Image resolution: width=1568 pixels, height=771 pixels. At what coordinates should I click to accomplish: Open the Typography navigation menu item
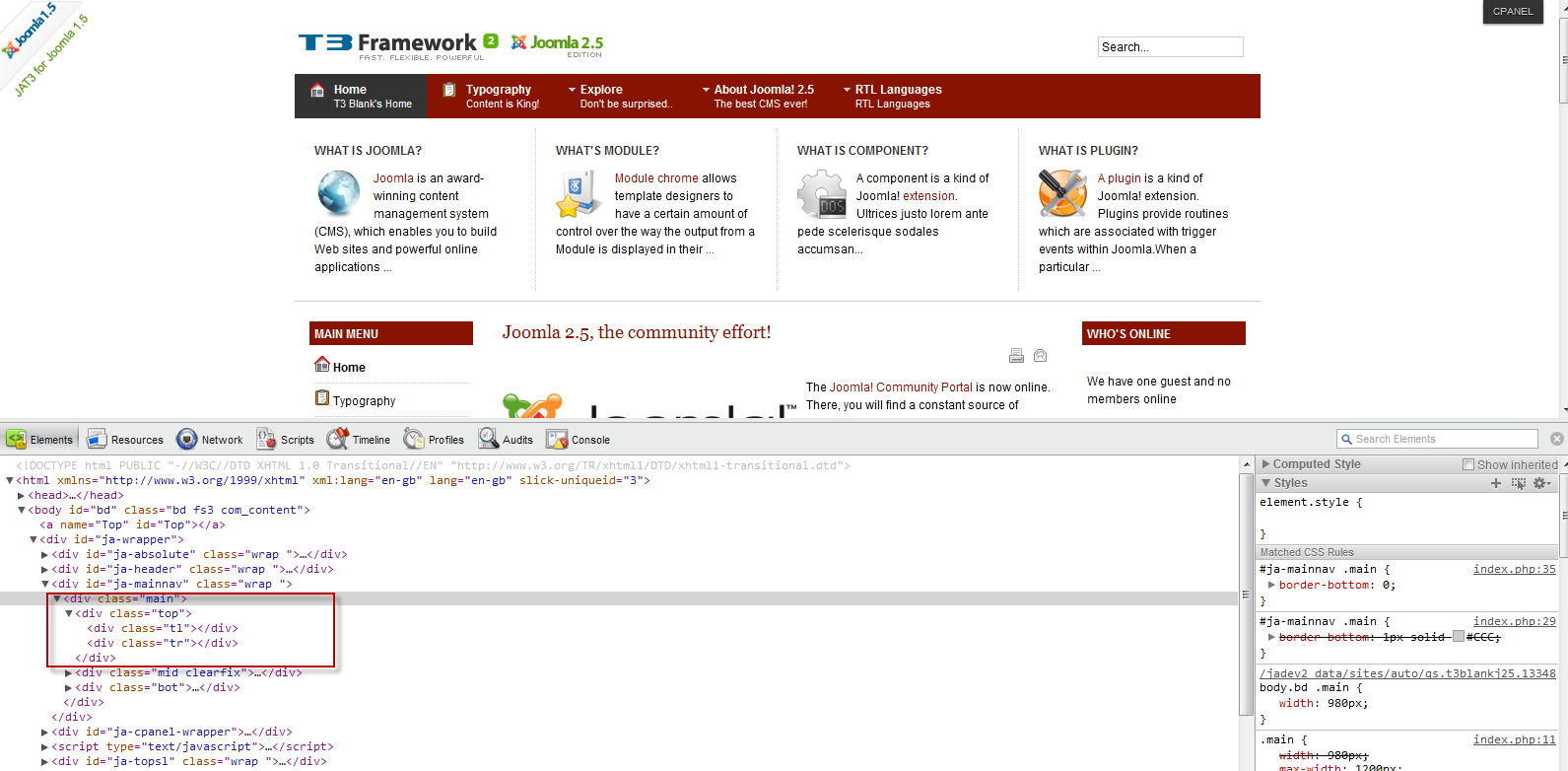491,96
